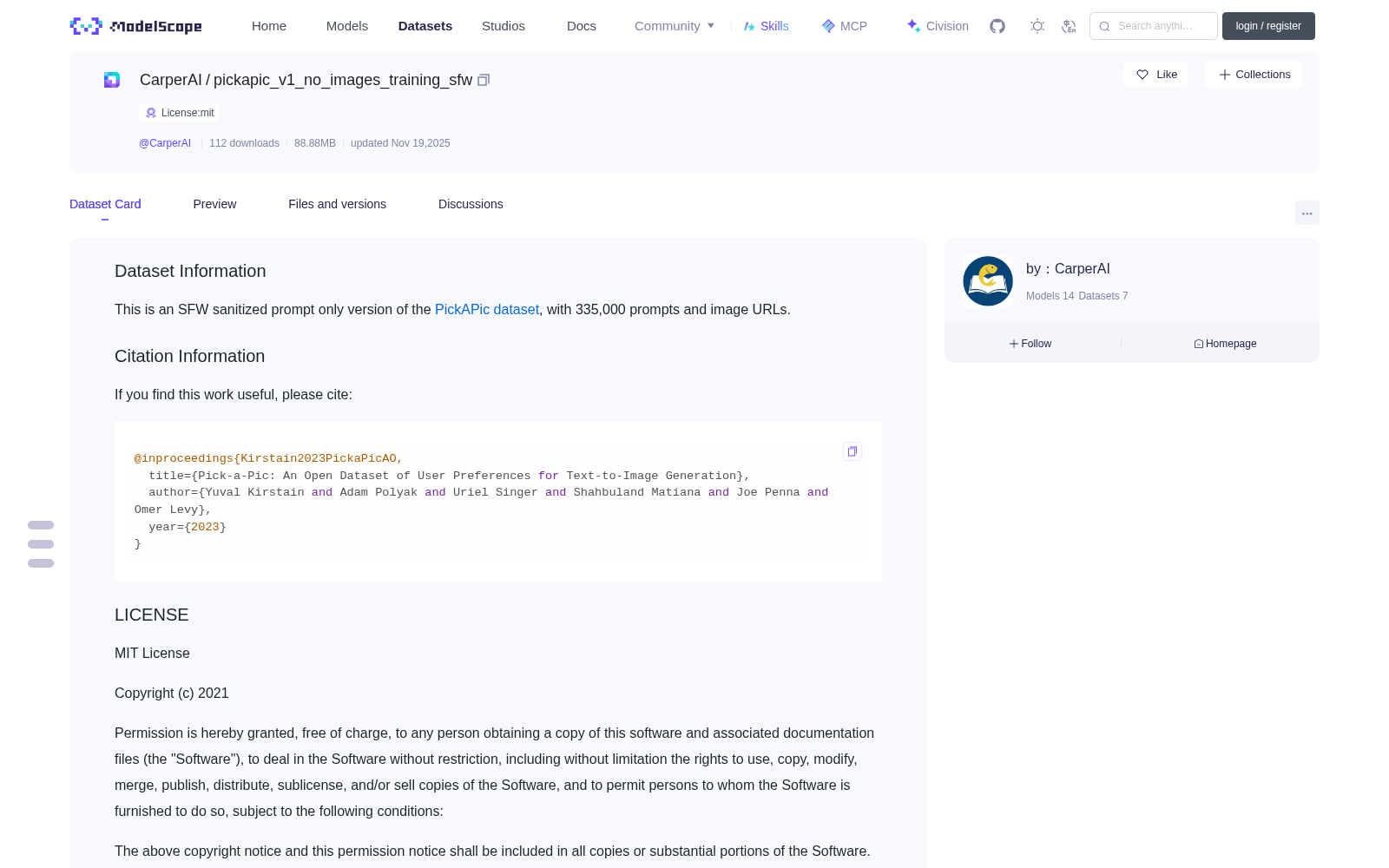Follow the CarperAI organization

(x=1030, y=344)
